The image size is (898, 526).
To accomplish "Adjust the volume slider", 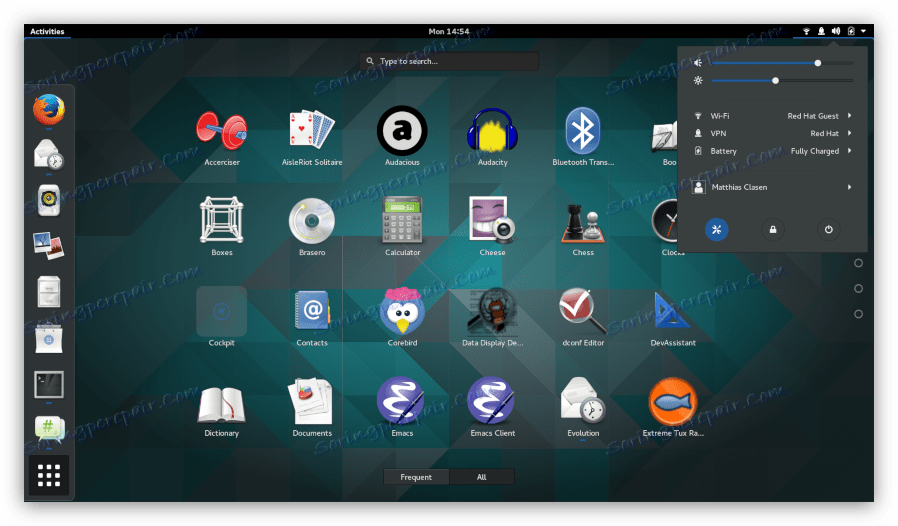I will click(782, 63).
